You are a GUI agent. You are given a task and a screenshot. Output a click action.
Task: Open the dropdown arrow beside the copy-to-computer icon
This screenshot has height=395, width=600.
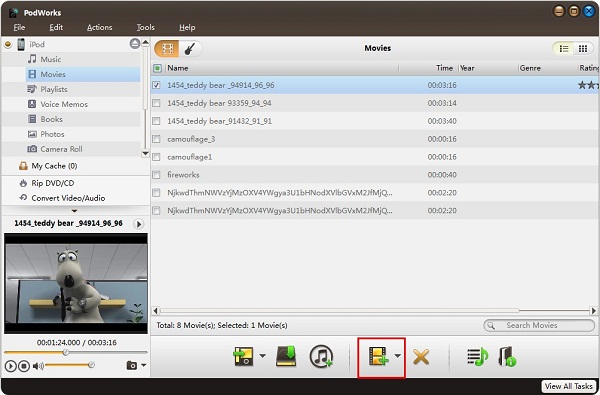262,356
